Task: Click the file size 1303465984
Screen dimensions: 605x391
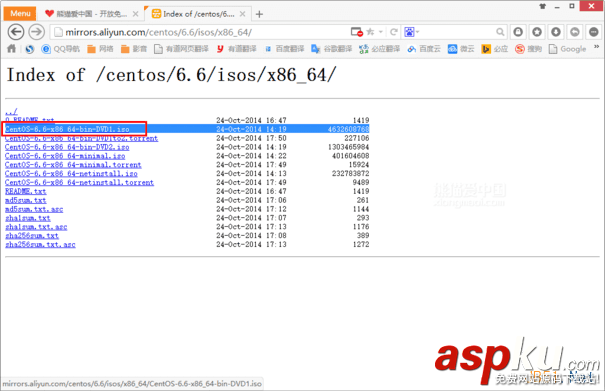Action: pos(348,147)
